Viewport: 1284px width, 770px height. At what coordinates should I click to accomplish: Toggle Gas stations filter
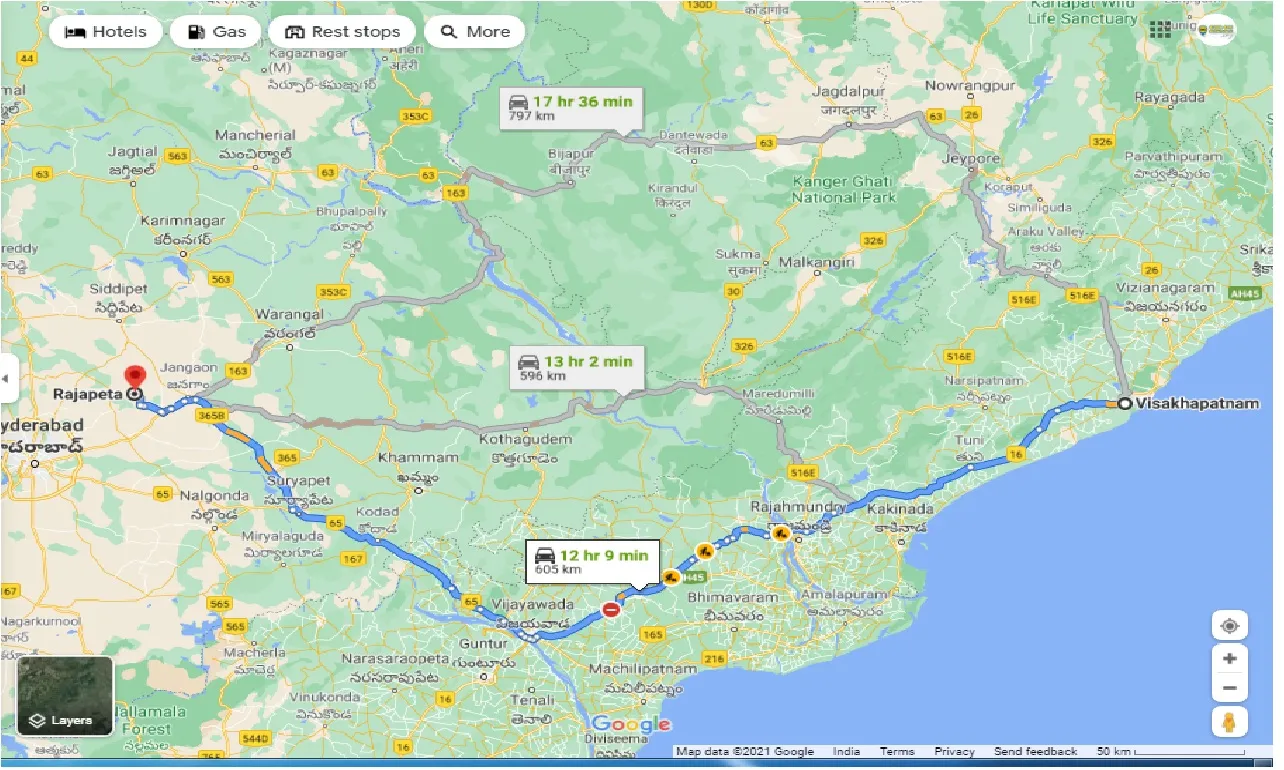click(x=216, y=32)
